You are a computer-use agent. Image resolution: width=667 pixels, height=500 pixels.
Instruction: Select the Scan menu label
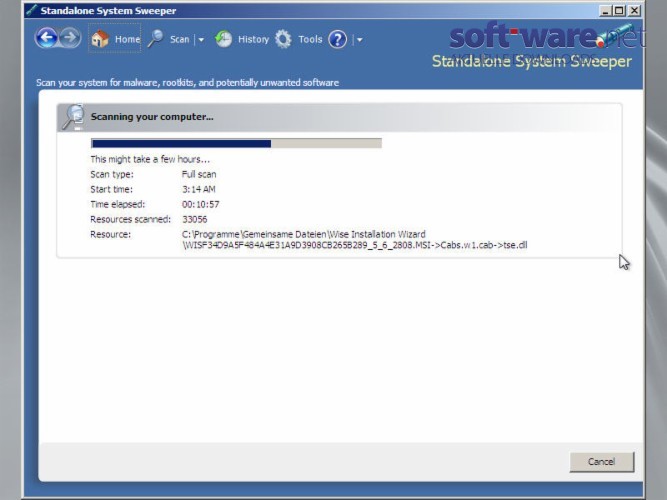179,39
